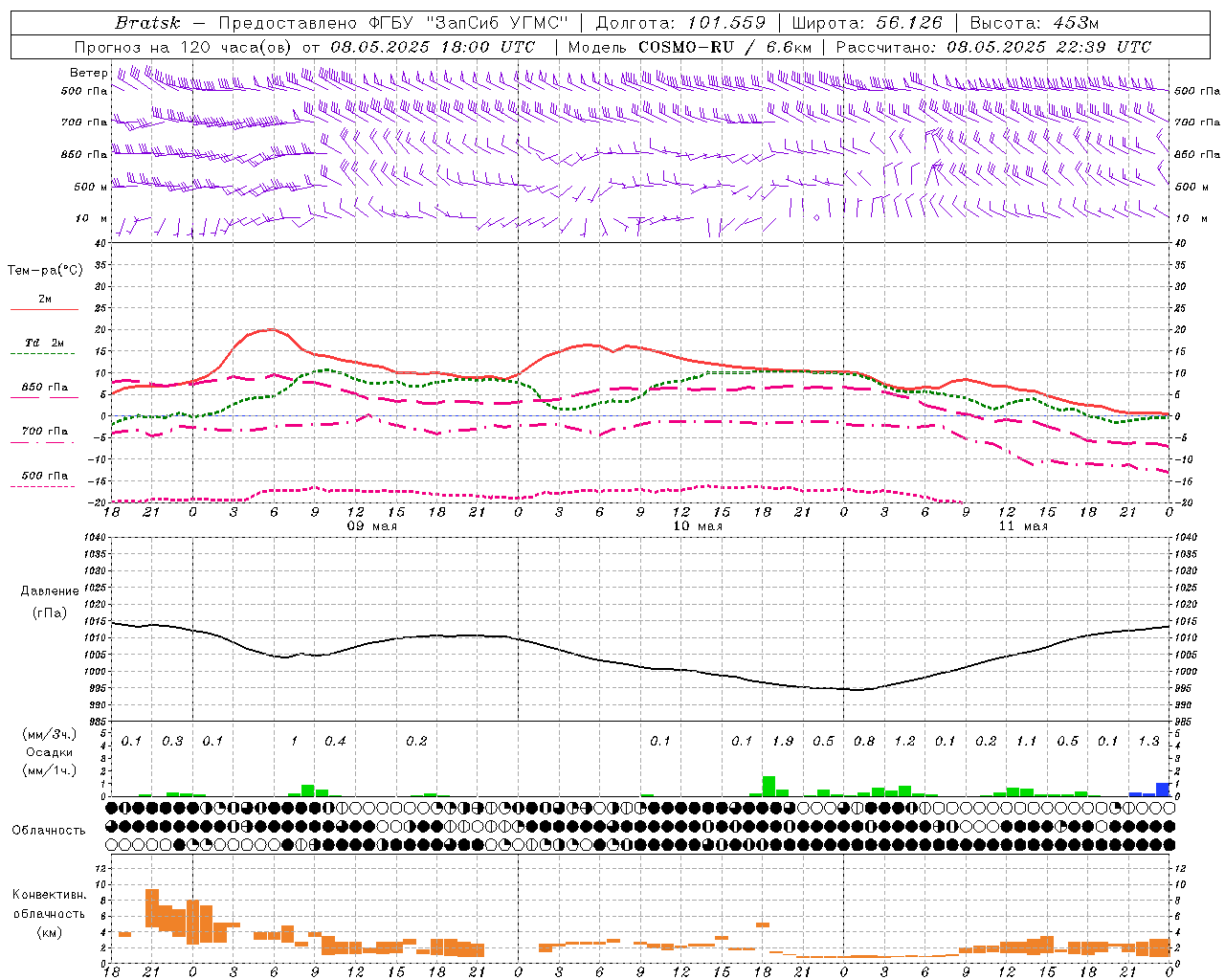Click the Тем-ра(°C) axis title

pyautogui.click(x=45, y=271)
